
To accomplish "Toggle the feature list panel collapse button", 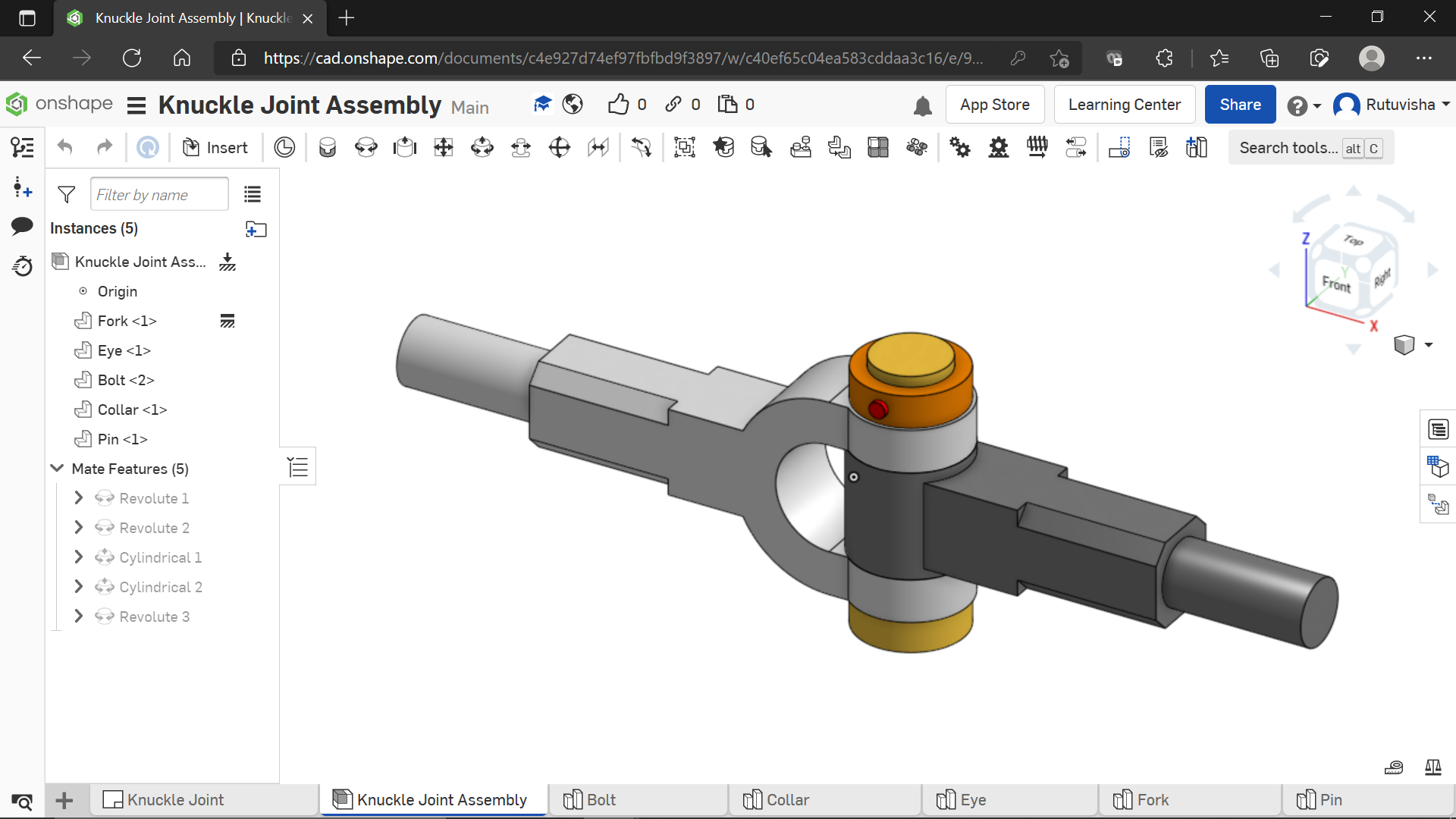I will tap(298, 466).
